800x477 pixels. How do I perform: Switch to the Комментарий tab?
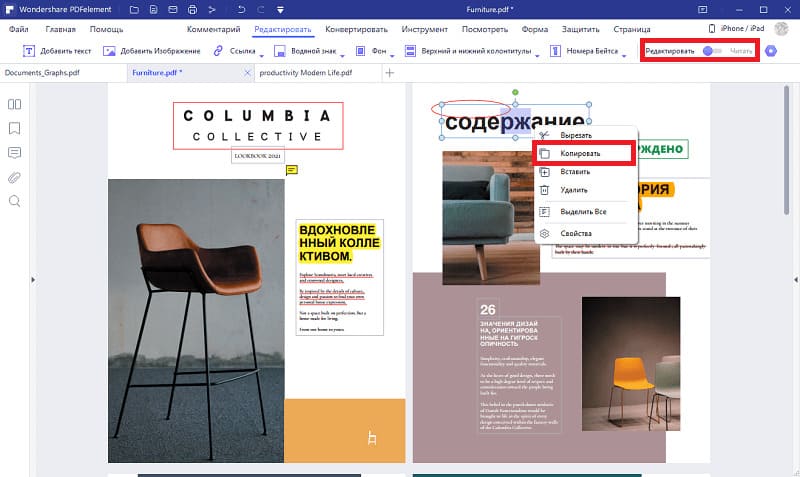213,29
